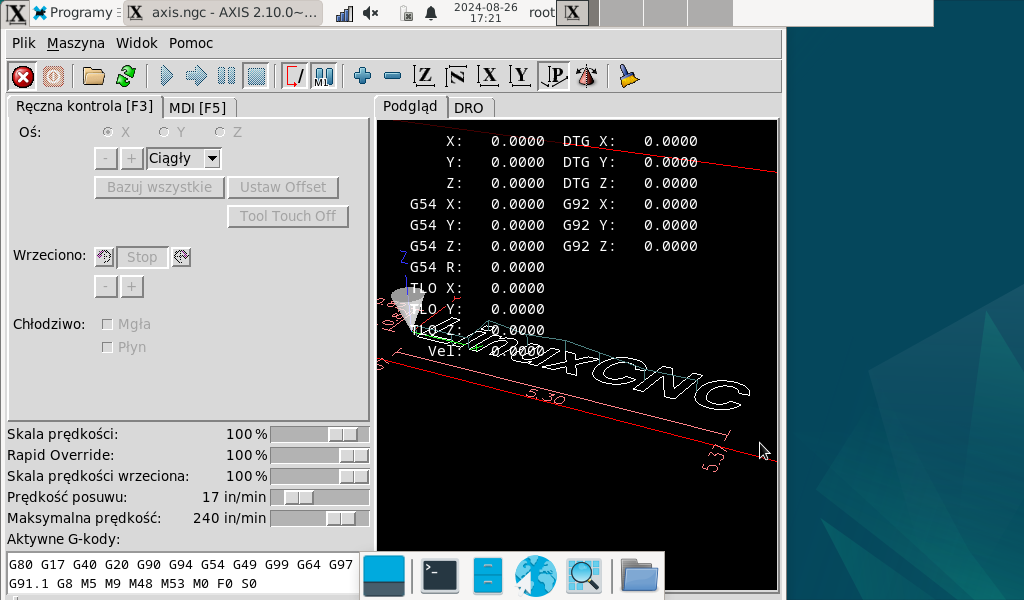Open the Plik menu
The height and width of the screenshot is (600, 1024).
(x=24, y=43)
